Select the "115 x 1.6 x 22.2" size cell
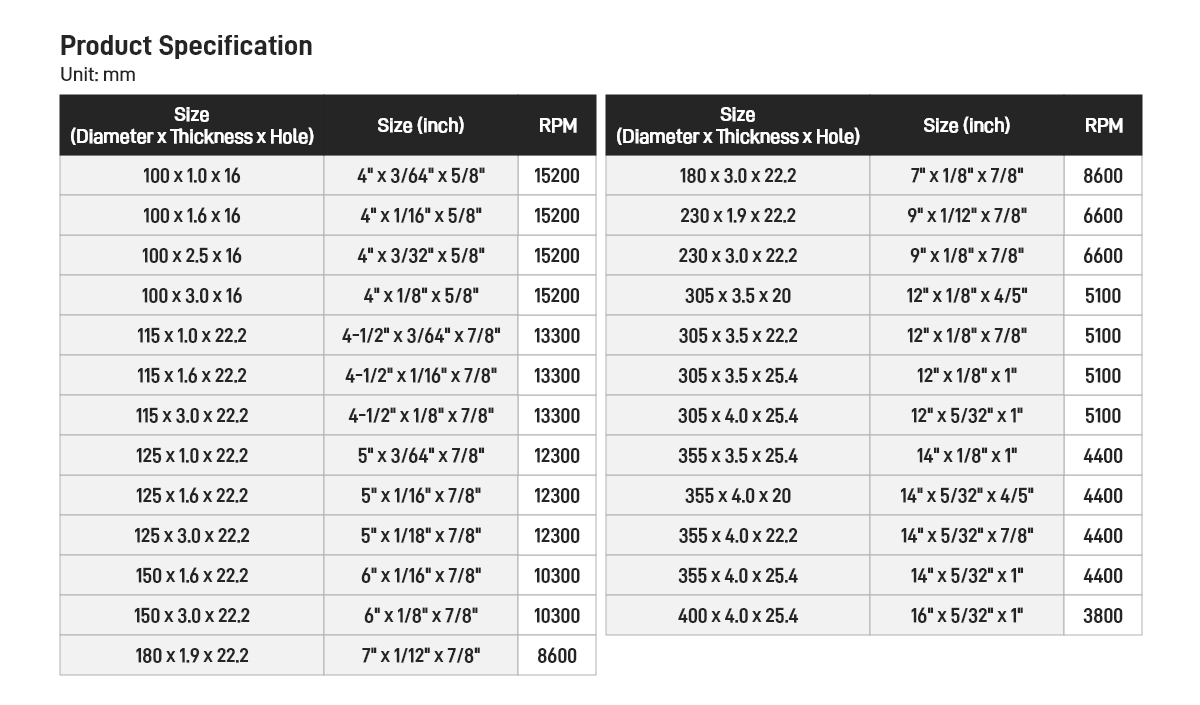This screenshot has height=705, width=1200. [191, 376]
